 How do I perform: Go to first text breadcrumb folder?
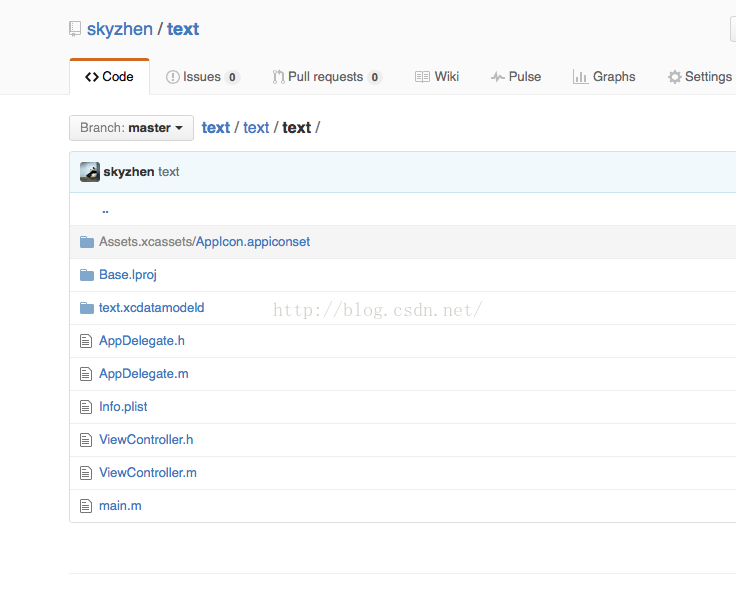tap(216, 128)
